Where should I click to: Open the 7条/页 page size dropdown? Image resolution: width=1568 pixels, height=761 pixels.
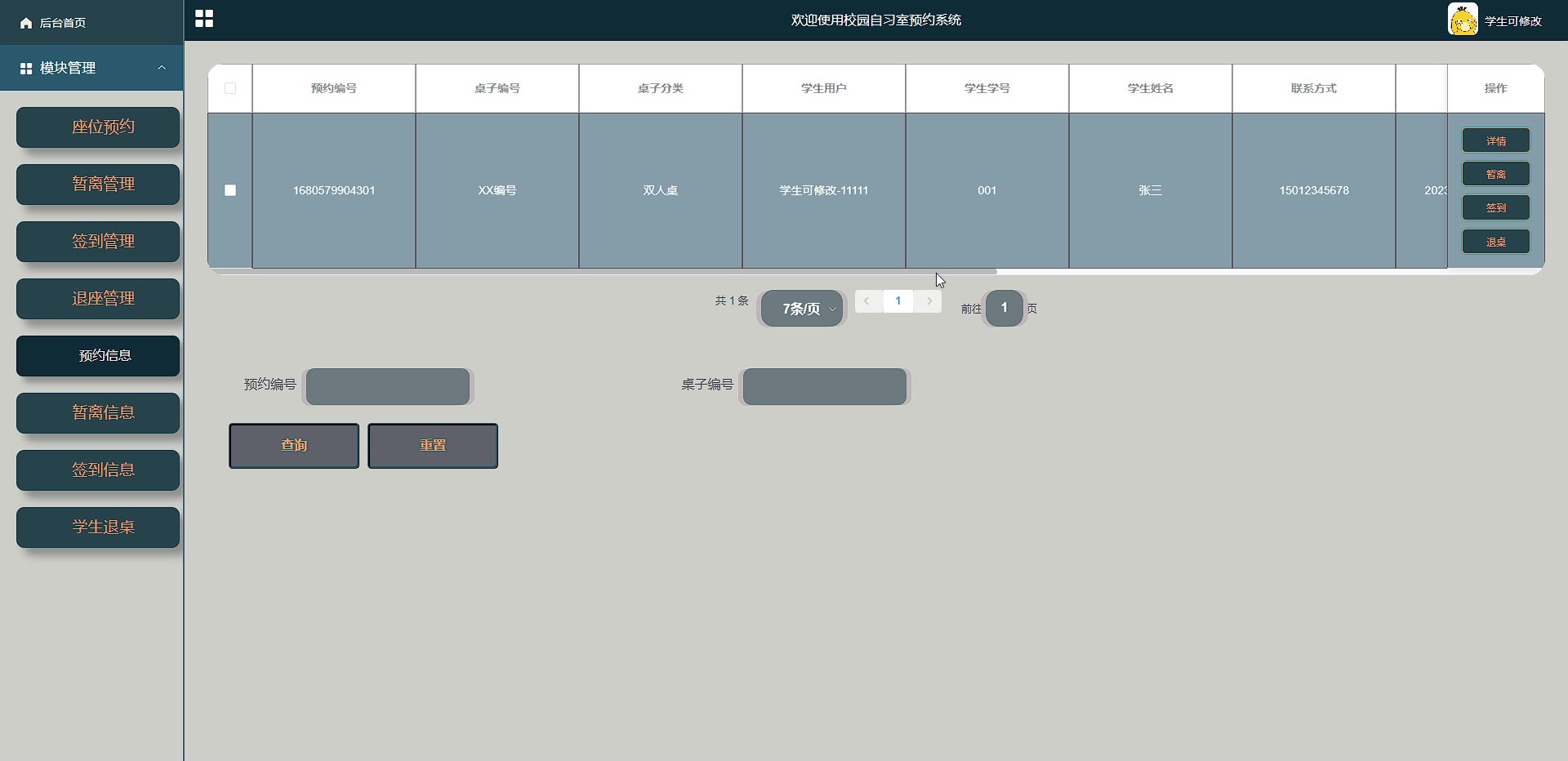[x=802, y=309]
